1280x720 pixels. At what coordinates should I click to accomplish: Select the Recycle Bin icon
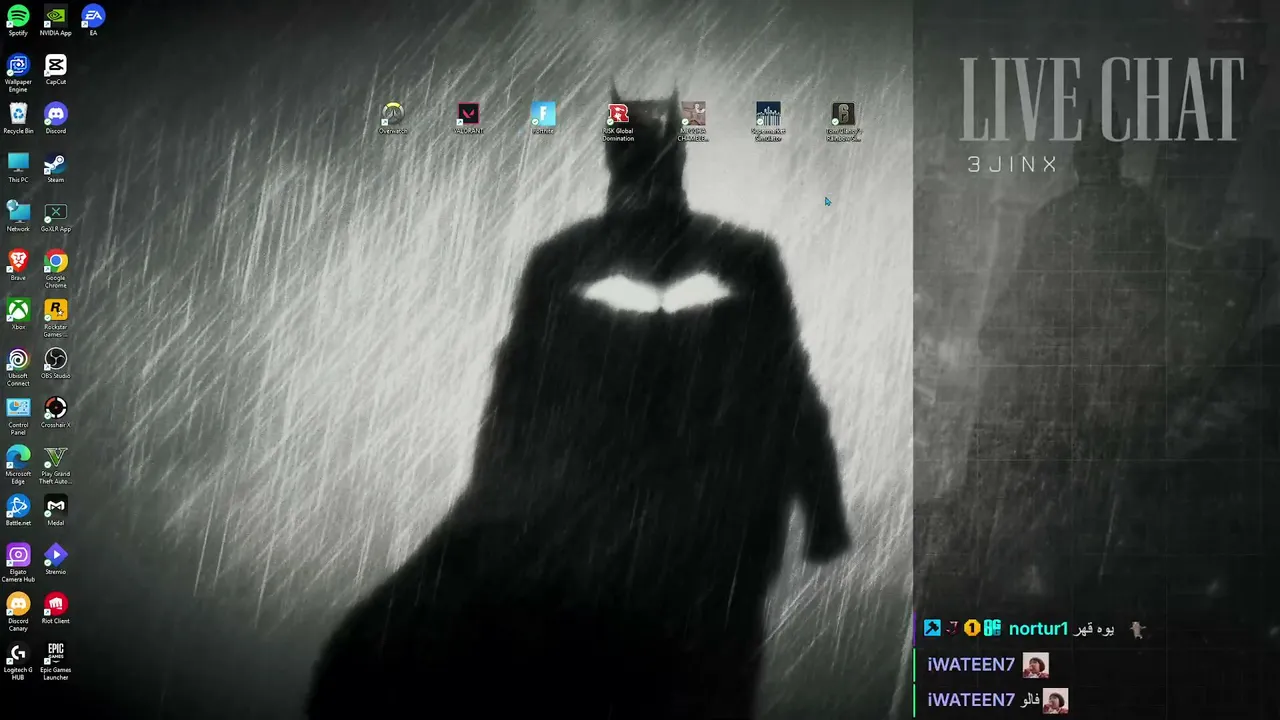[x=18, y=119]
